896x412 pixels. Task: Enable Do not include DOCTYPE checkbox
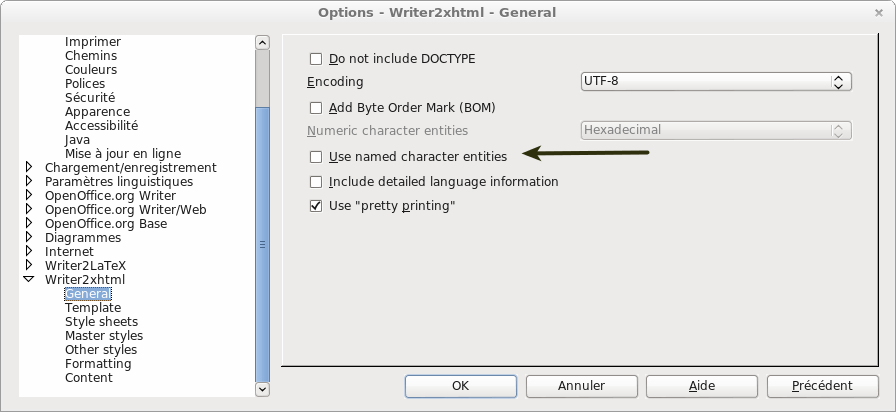316,59
